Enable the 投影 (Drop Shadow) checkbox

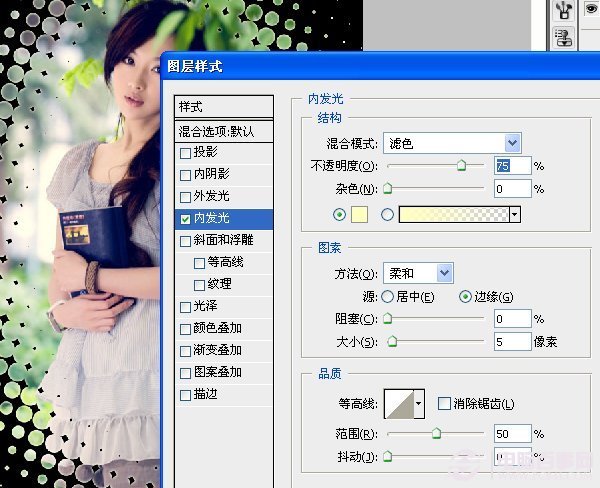pos(184,153)
